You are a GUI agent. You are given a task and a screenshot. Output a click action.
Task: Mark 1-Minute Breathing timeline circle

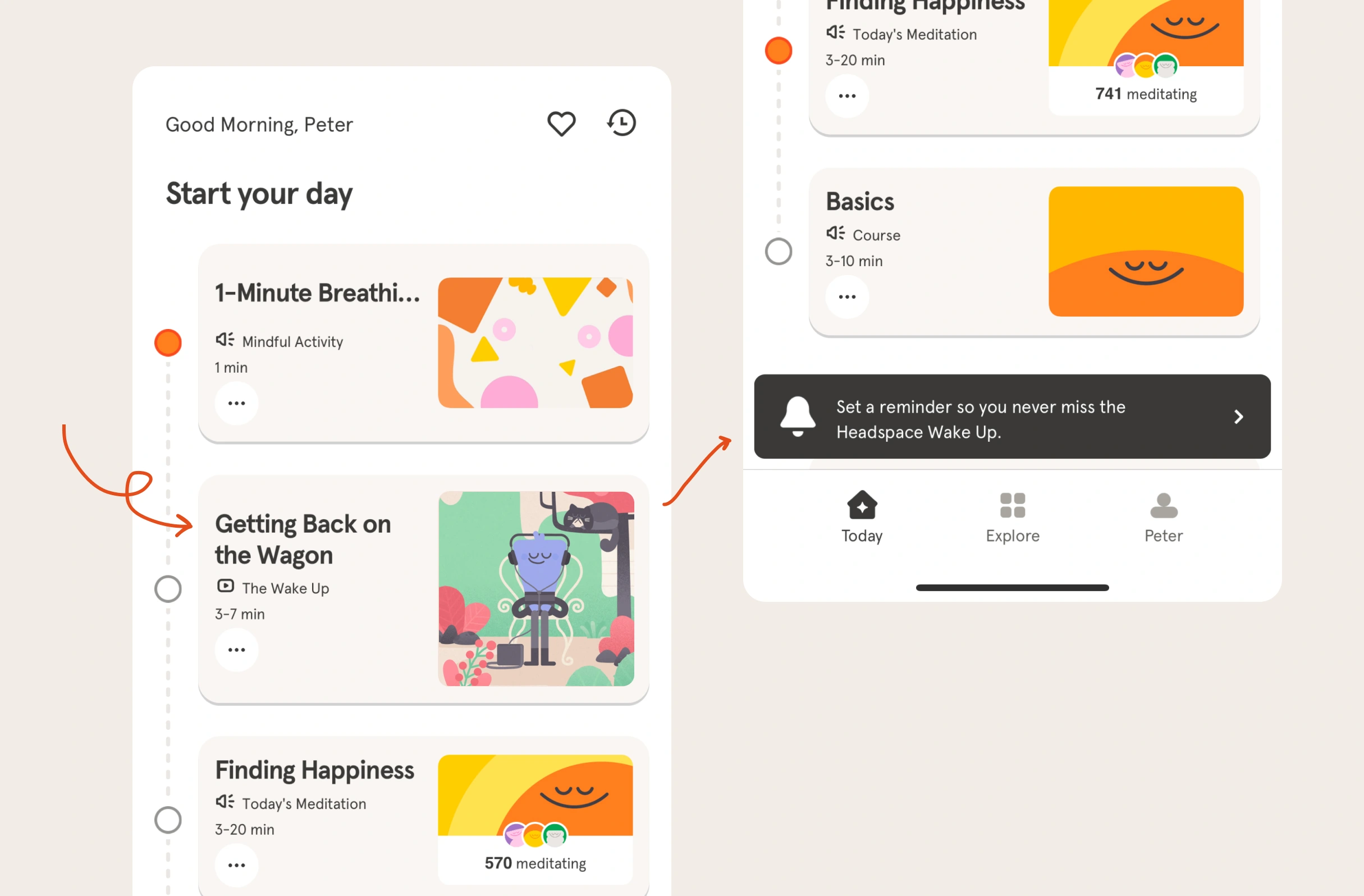tap(168, 343)
